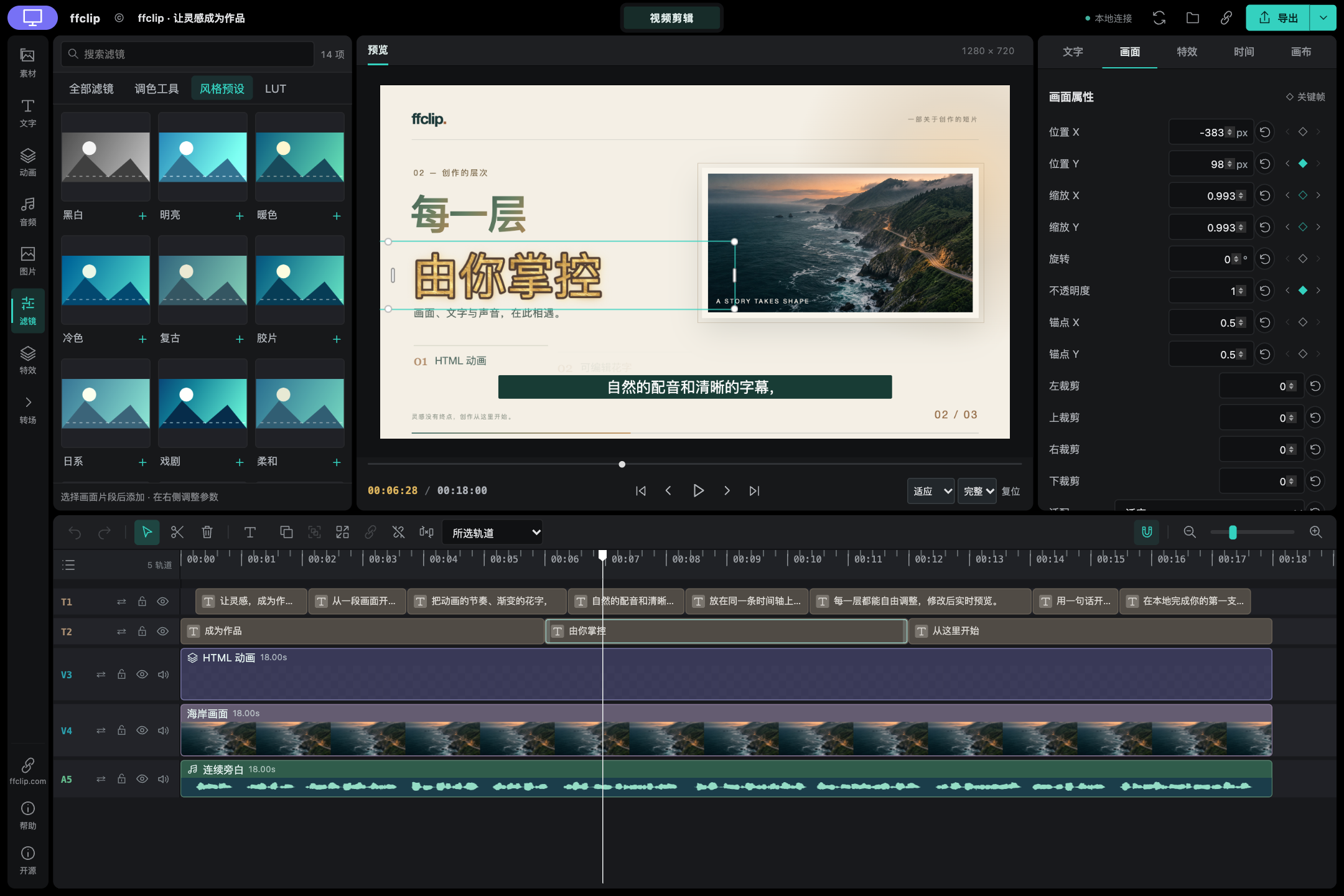Zoom out the timeline
Screen dimensions: 1344x896
tap(1190, 532)
